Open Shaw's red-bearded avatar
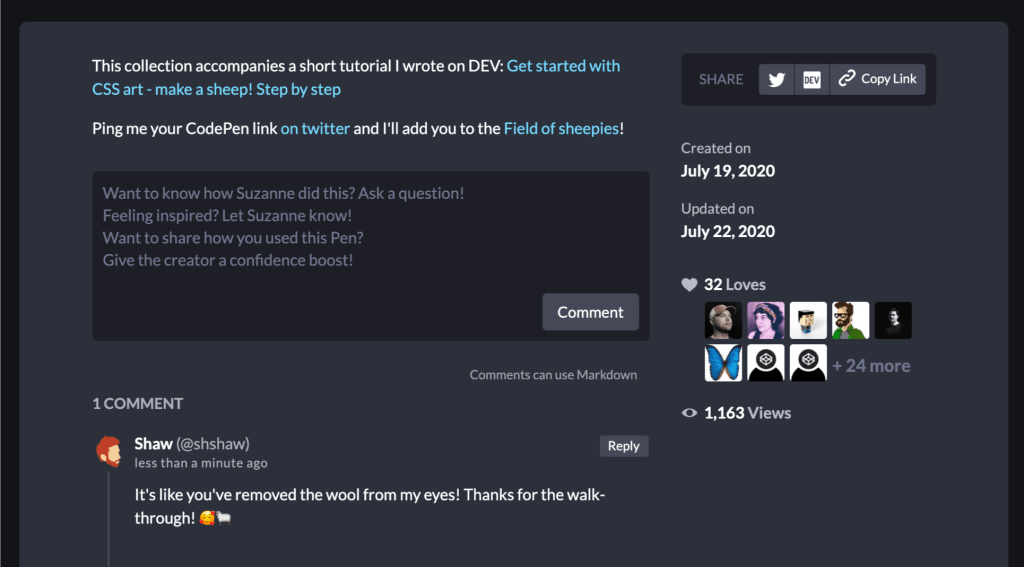1024x567 pixels. (108, 451)
